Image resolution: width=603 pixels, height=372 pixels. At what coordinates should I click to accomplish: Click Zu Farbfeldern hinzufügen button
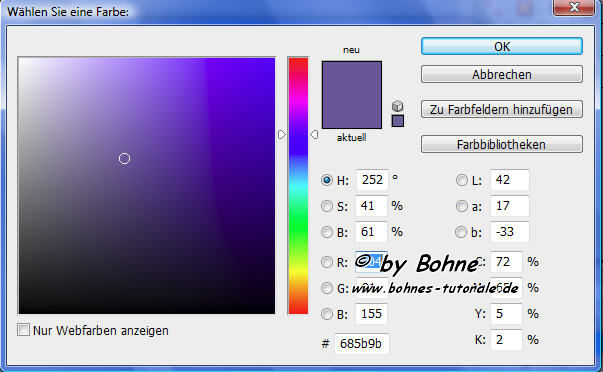[502, 109]
